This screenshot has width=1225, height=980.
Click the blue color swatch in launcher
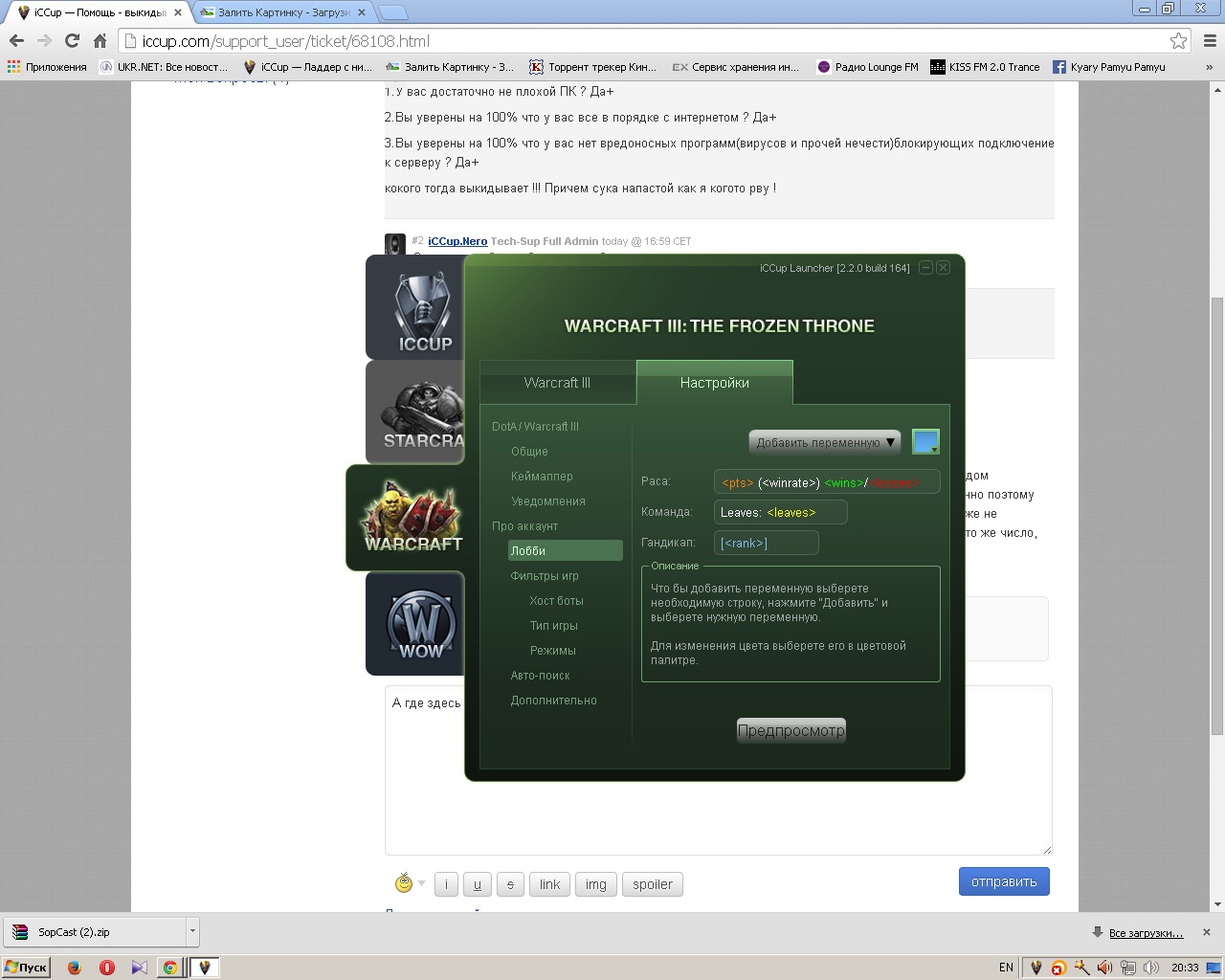(x=925, y=442)
